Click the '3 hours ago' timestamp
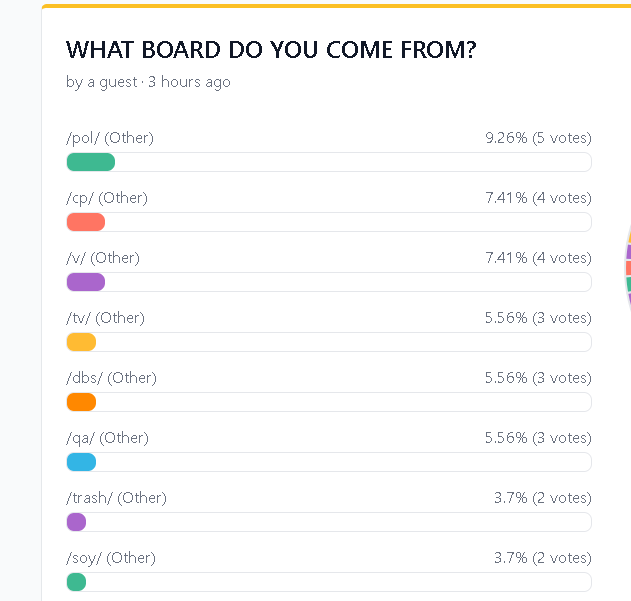 (189, 82)
